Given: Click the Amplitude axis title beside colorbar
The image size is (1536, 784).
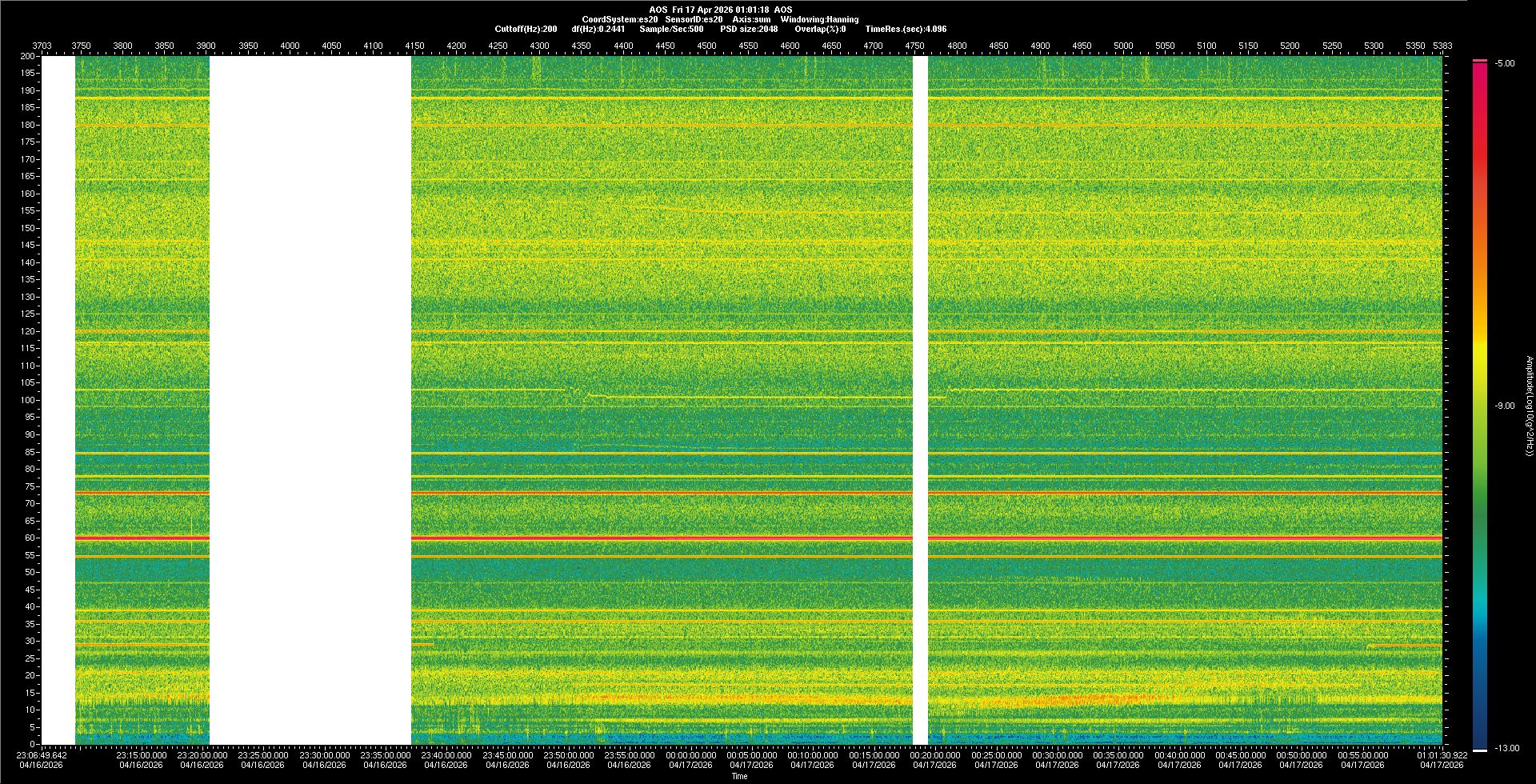Looking at the screenshot, I should point(1529,406).
